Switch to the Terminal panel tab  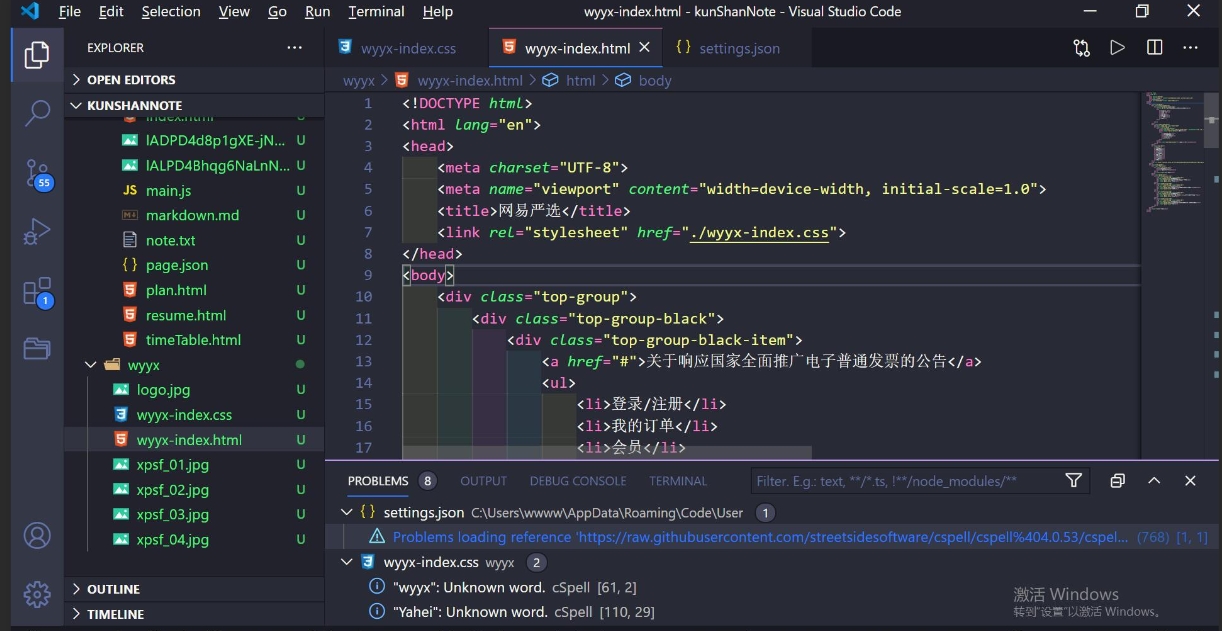pos(678,481)
